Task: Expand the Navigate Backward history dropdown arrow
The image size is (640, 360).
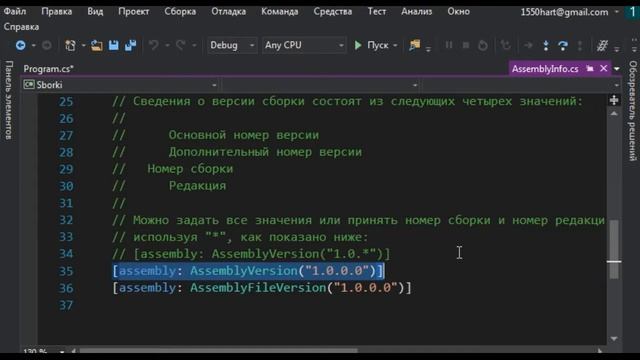Action: point(33,46)
